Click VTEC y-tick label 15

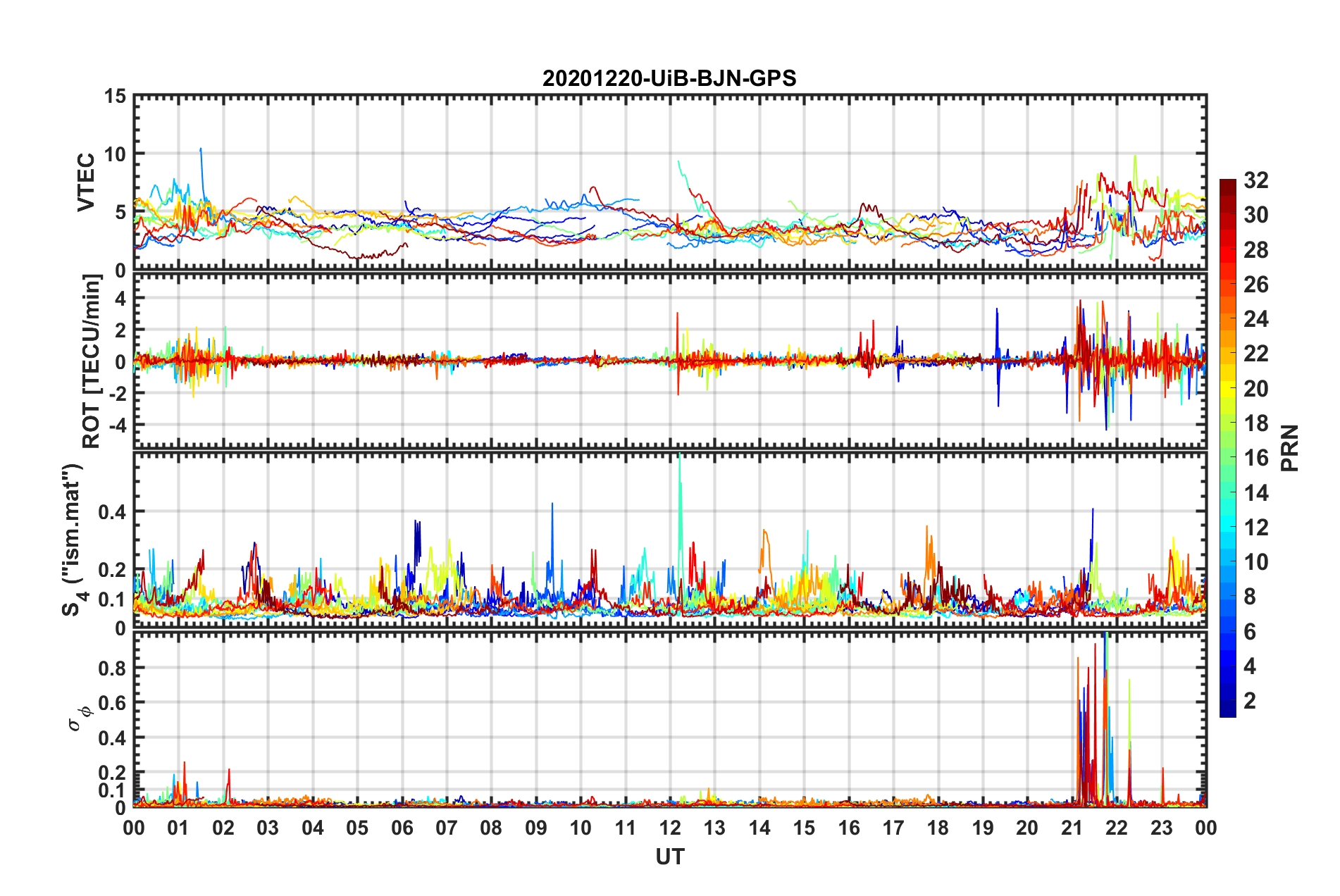pyautogui.click(x=116, y=97)
